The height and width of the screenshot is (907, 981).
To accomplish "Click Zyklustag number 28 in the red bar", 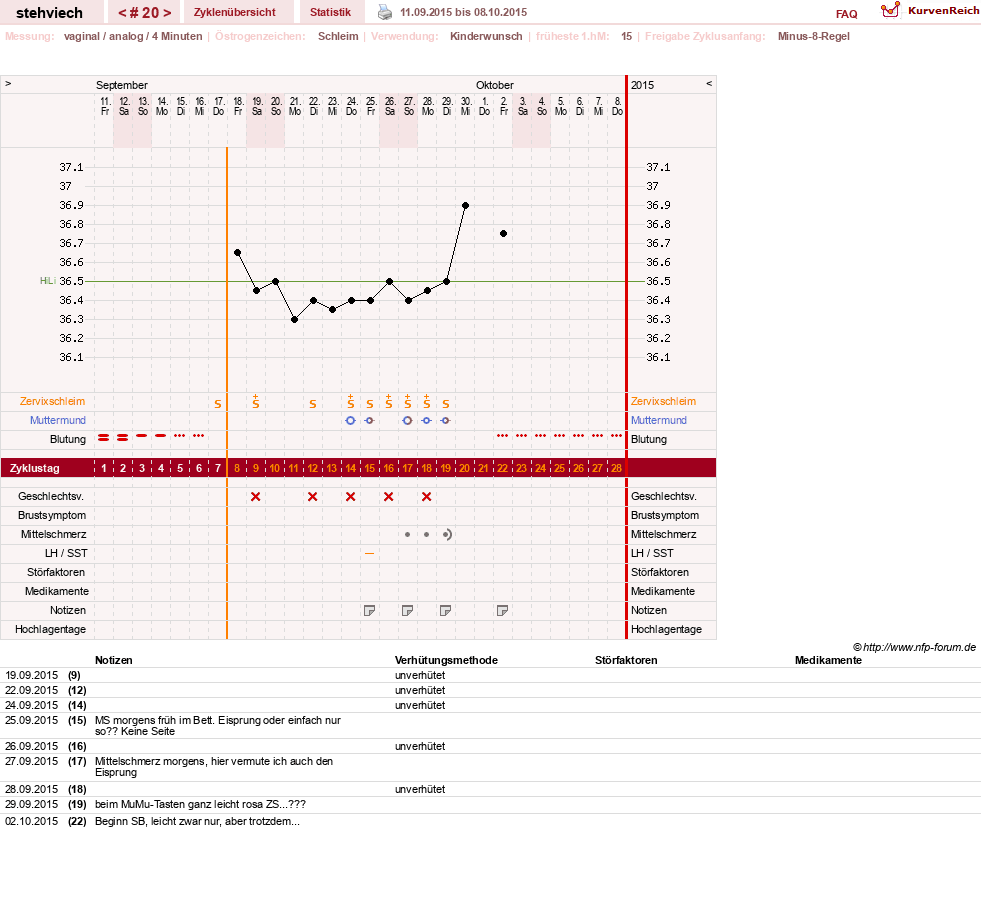I will coord(616,468).
